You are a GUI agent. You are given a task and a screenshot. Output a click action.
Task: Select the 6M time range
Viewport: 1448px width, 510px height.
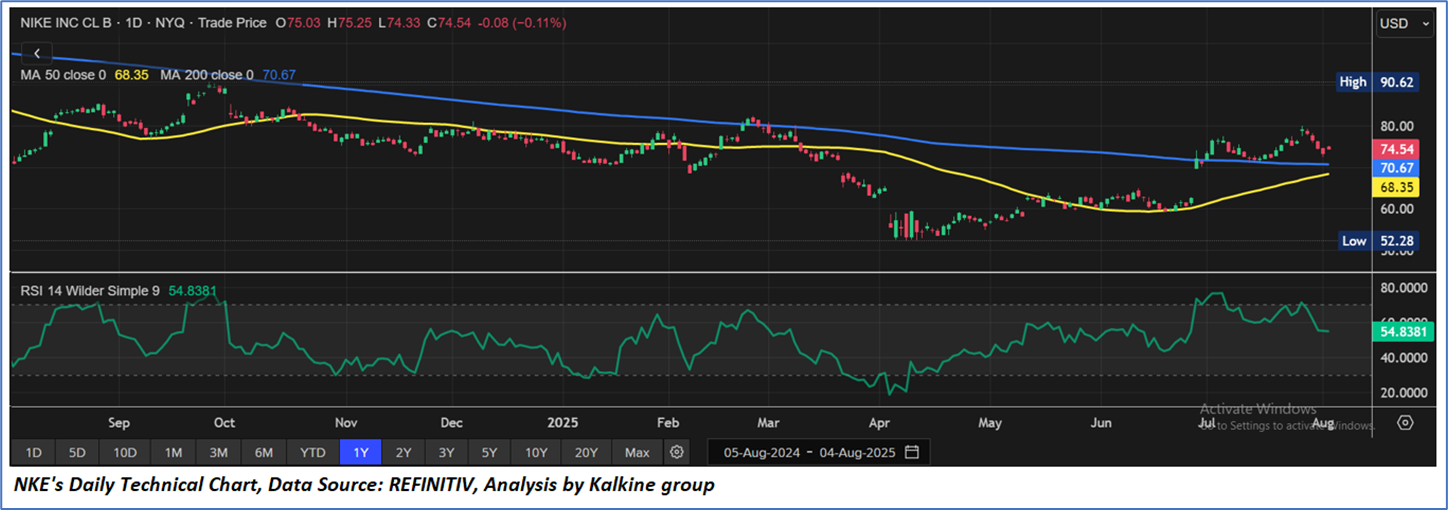click(264, 452)
